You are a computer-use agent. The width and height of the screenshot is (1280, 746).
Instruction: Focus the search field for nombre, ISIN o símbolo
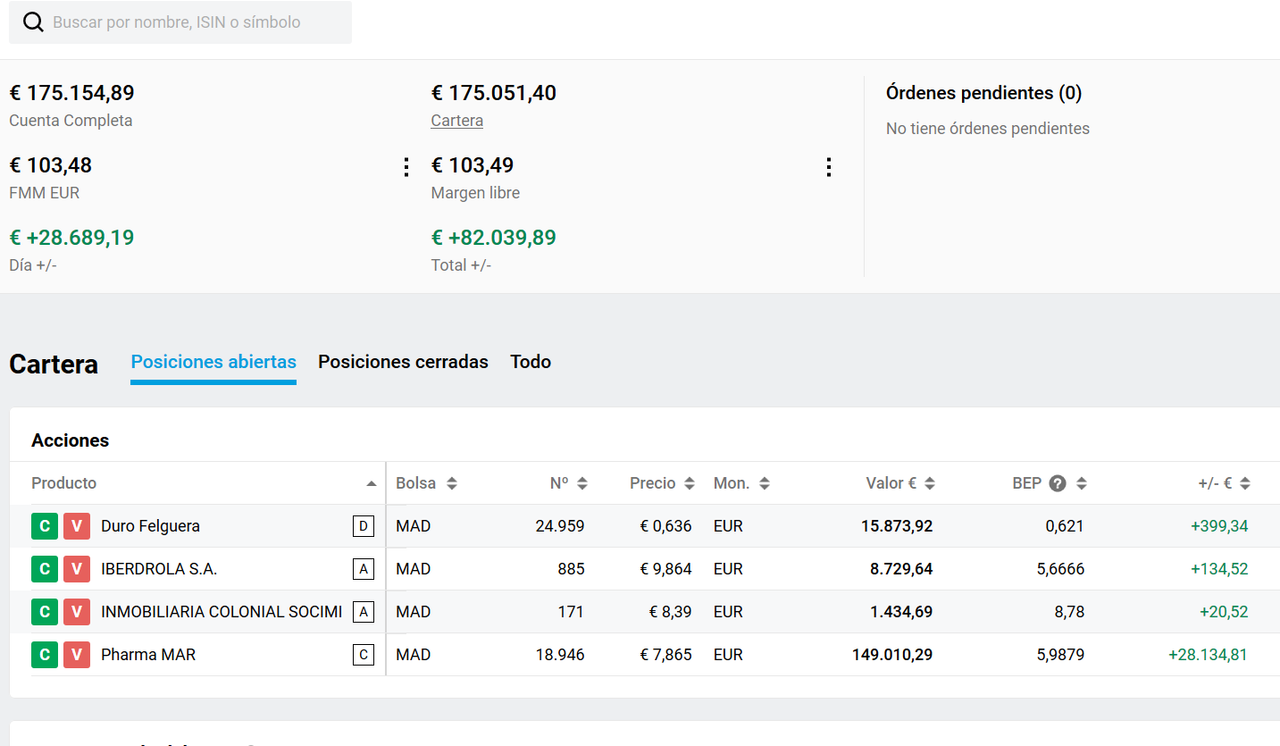180,22
